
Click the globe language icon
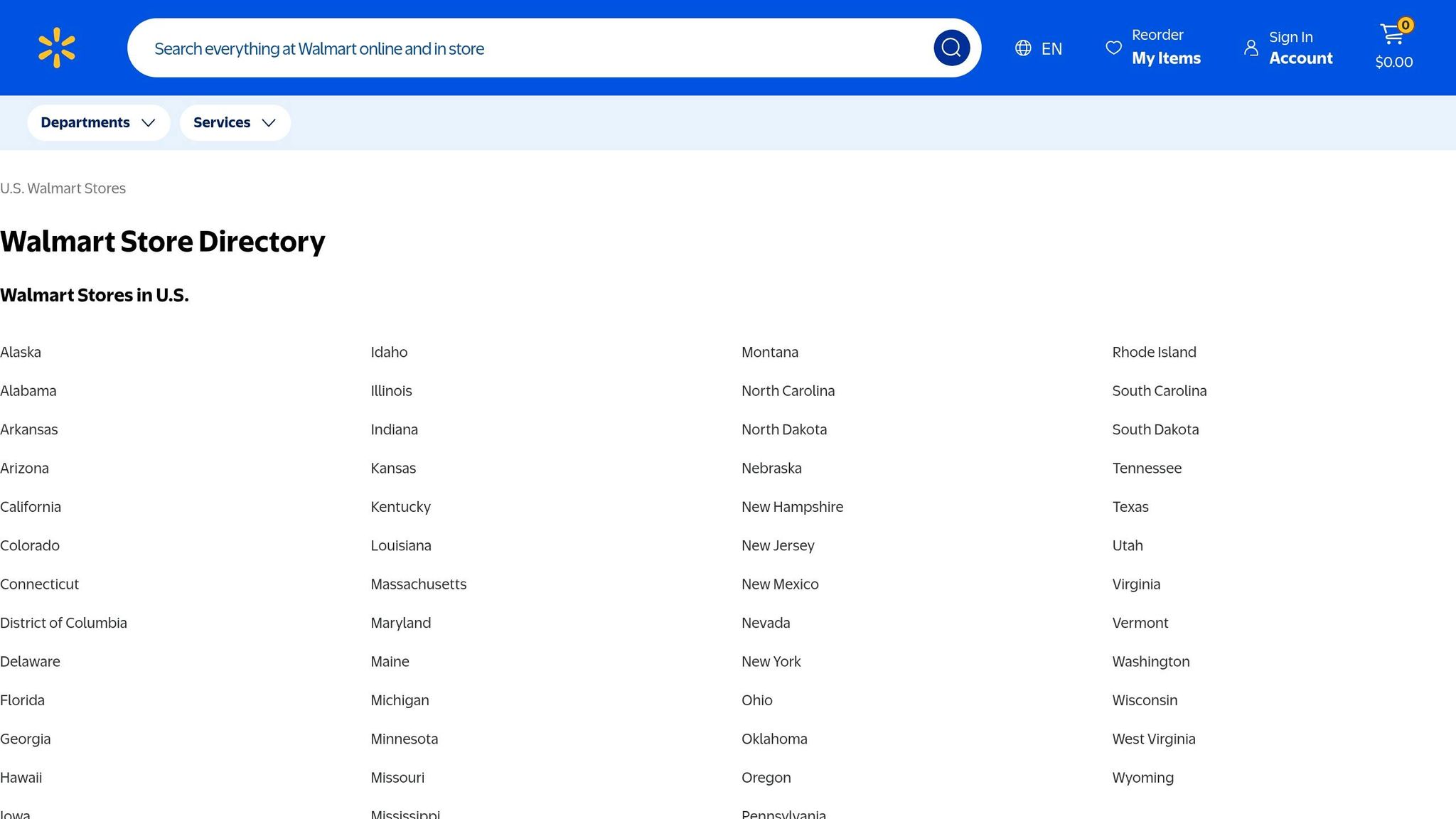click(1023, 48)
